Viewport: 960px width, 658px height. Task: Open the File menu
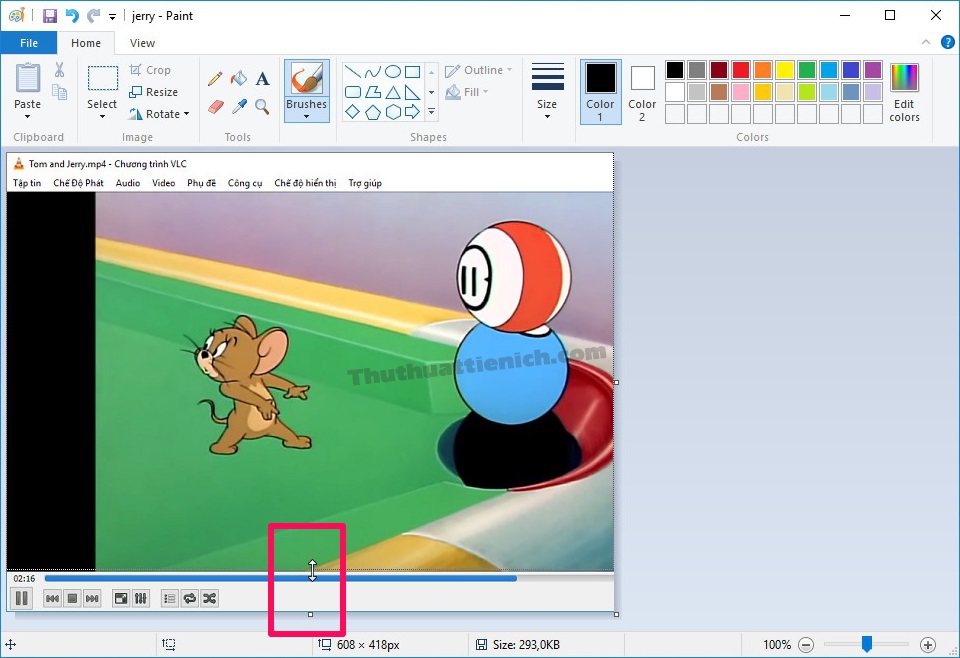(x=29, y=43)
